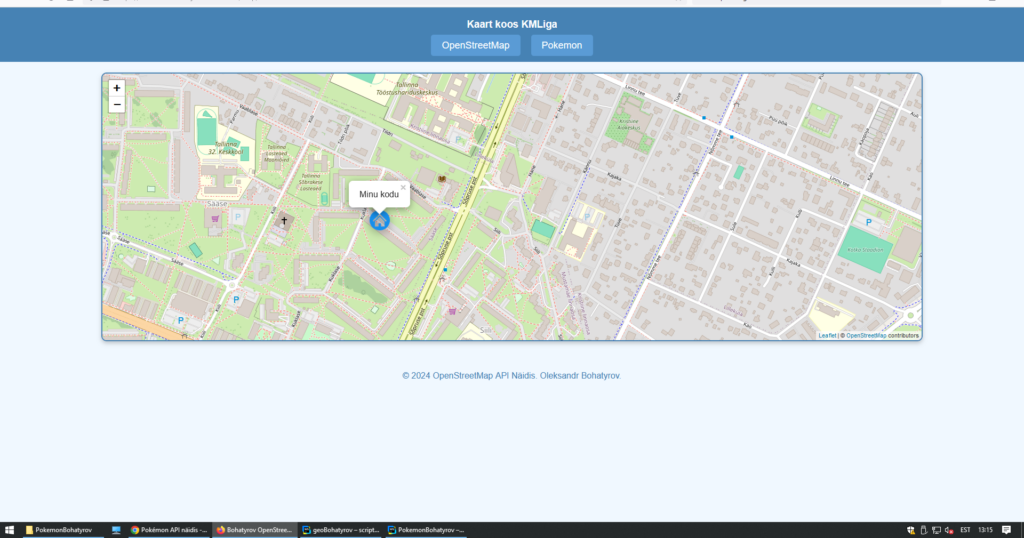Click the network tray icon
1024x538 pixels.
[x=936, y=530]
